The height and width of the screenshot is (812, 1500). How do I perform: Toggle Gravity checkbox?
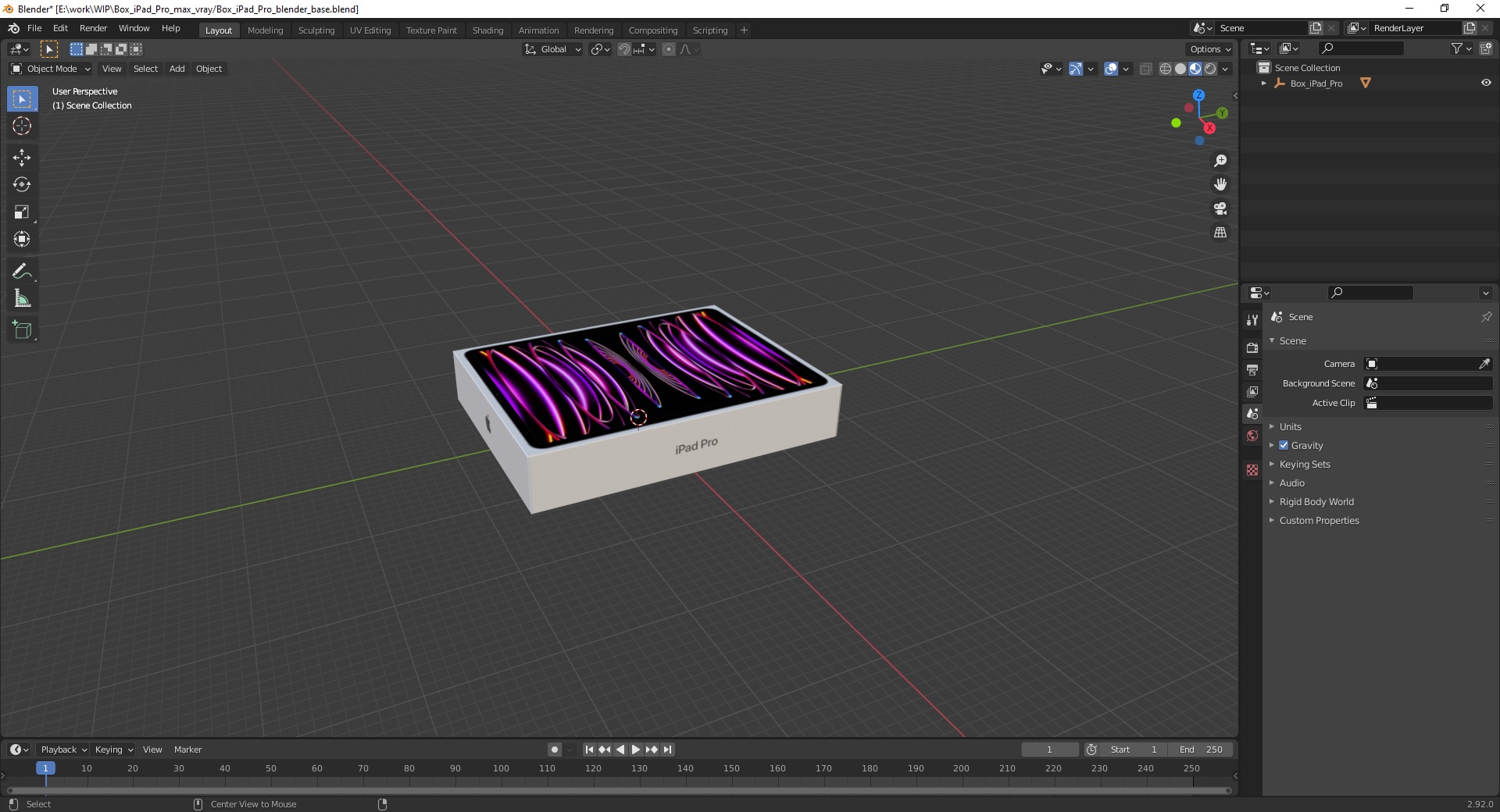pyautogui.click(x=1284, y=445)
